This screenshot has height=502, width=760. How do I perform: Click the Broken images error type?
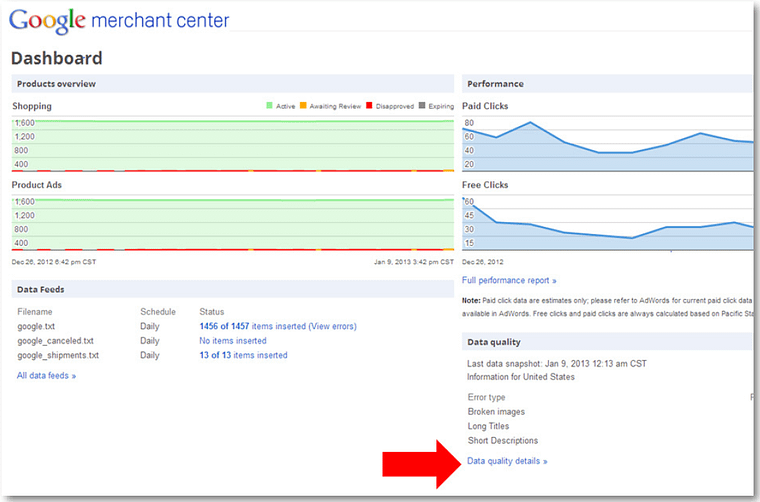(496, 411)
